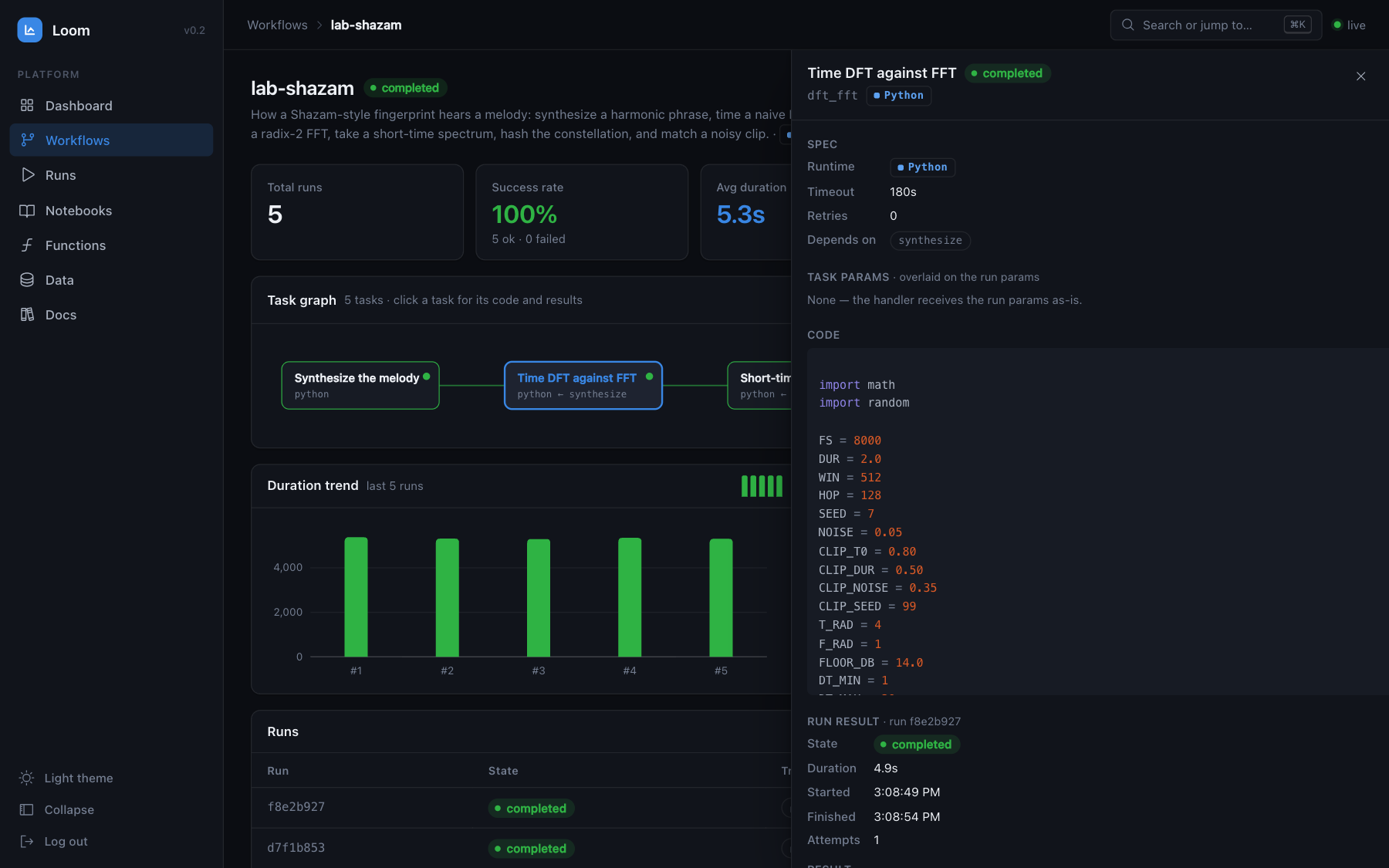Click the Python badge next to Runtime

click(922, 167)
